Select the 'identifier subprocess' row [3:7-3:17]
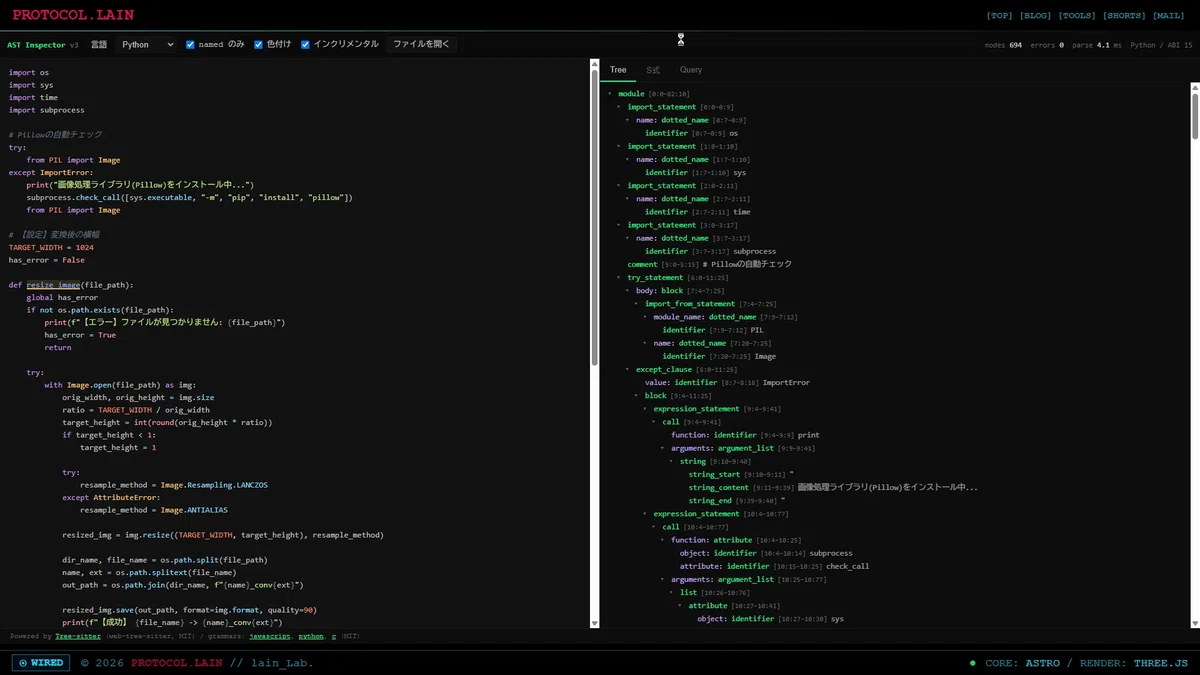Image resolution: width=1200 pixels, height=675 pixels. point(710,251)
